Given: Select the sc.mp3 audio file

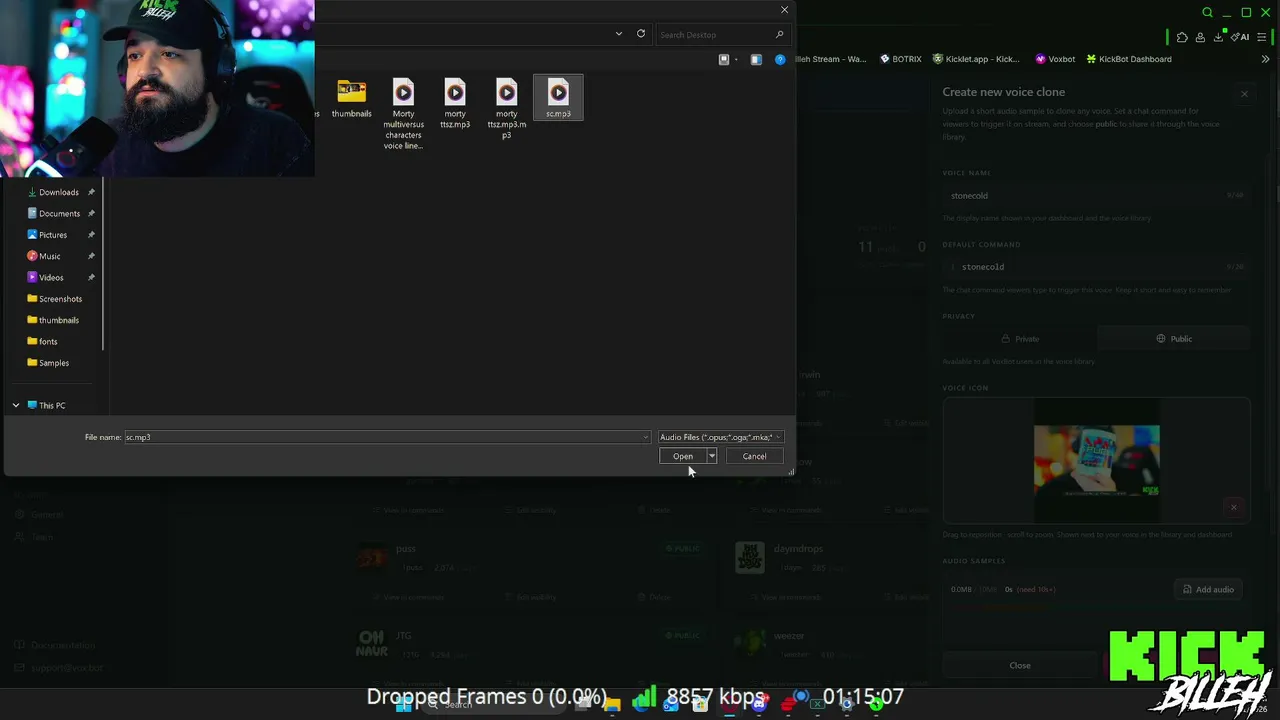Looking at the screenshot, I should point(558,98).
